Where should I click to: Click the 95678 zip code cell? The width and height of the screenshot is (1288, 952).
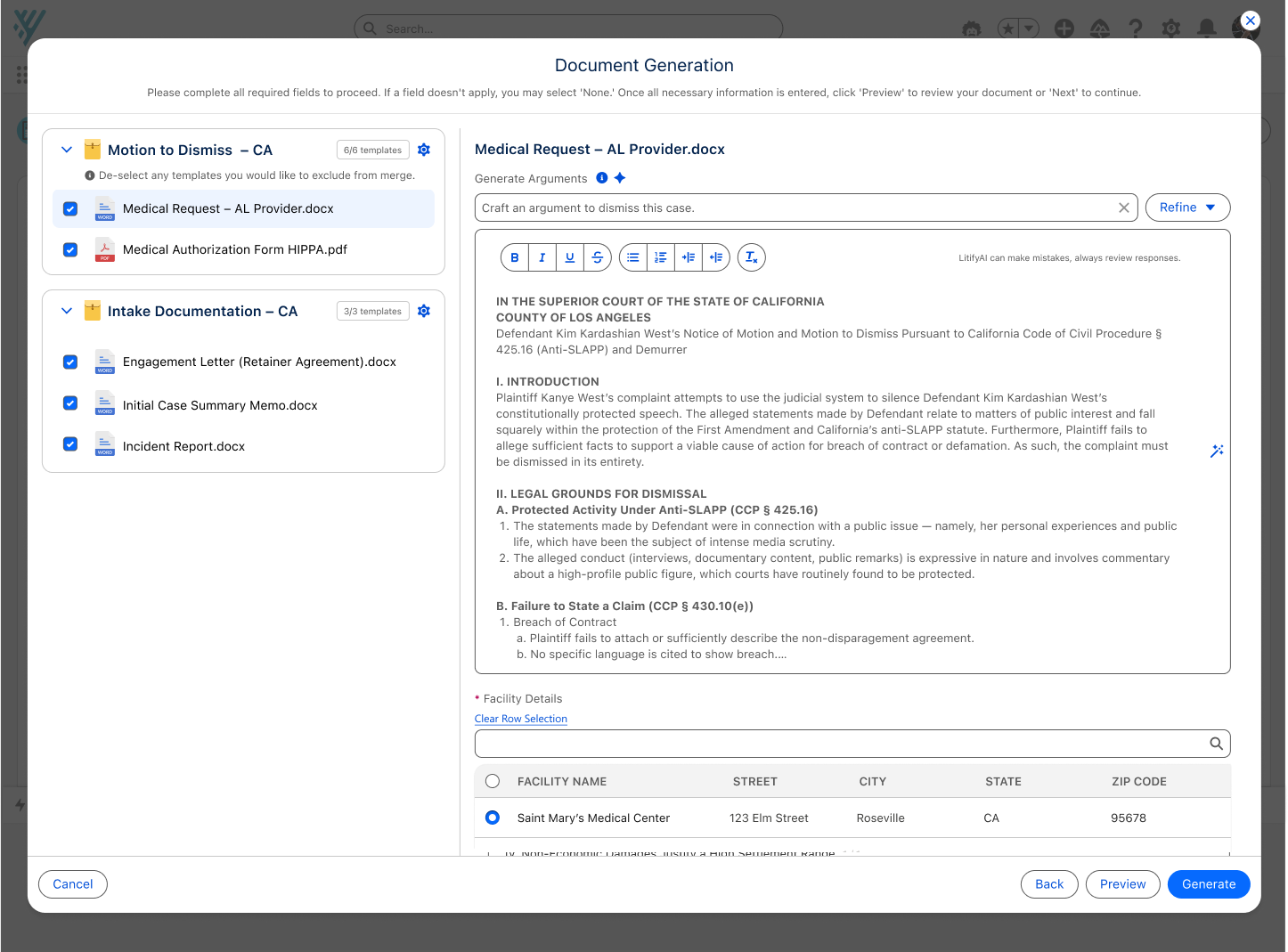[1129, 818]
